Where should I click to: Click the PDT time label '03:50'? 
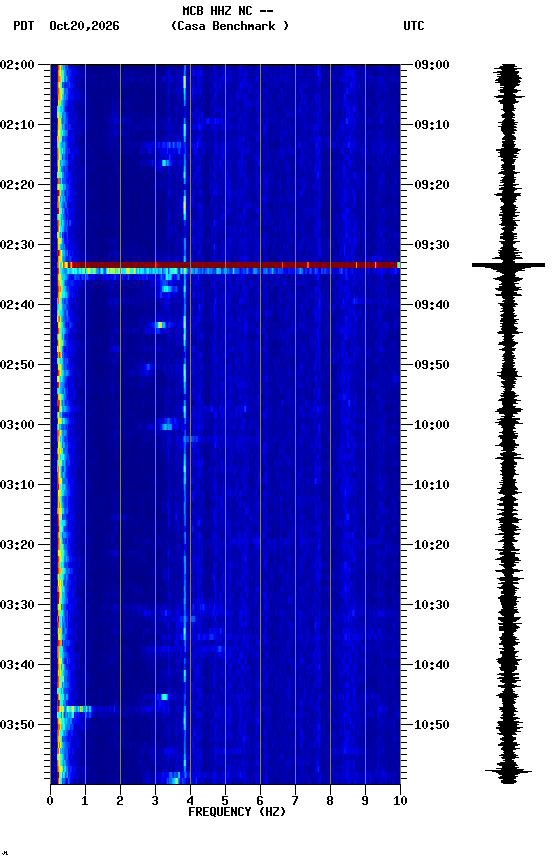pyautogui.click(x=17, y=725)
